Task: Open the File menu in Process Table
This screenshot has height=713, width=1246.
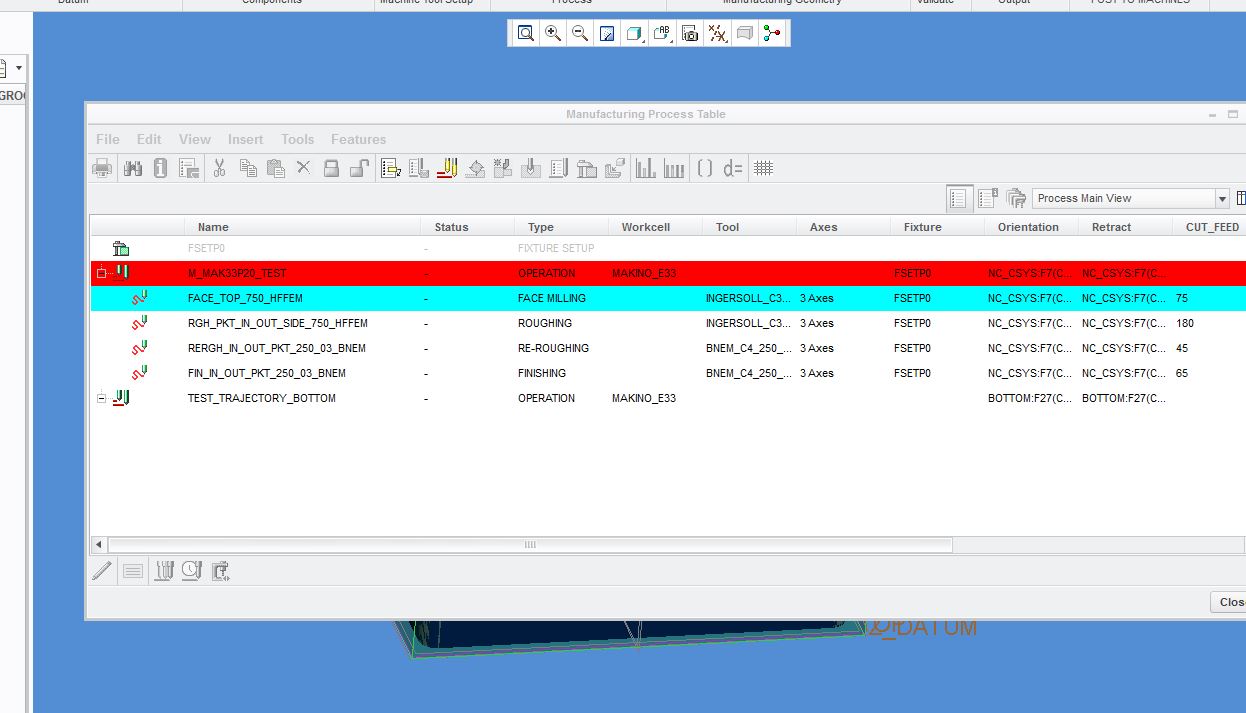Action: pos(108,139)
